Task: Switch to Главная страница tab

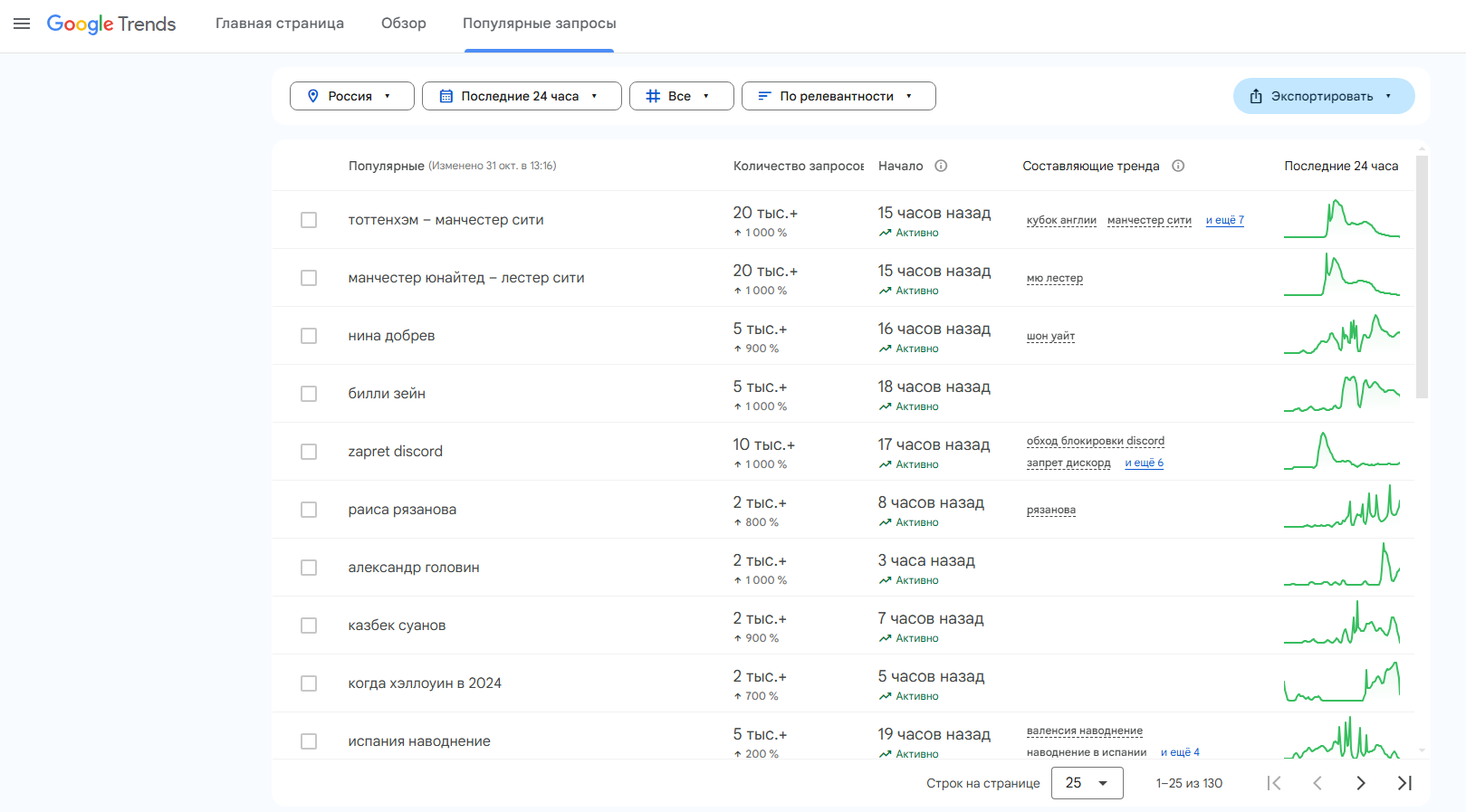Action: pos(280,24)
